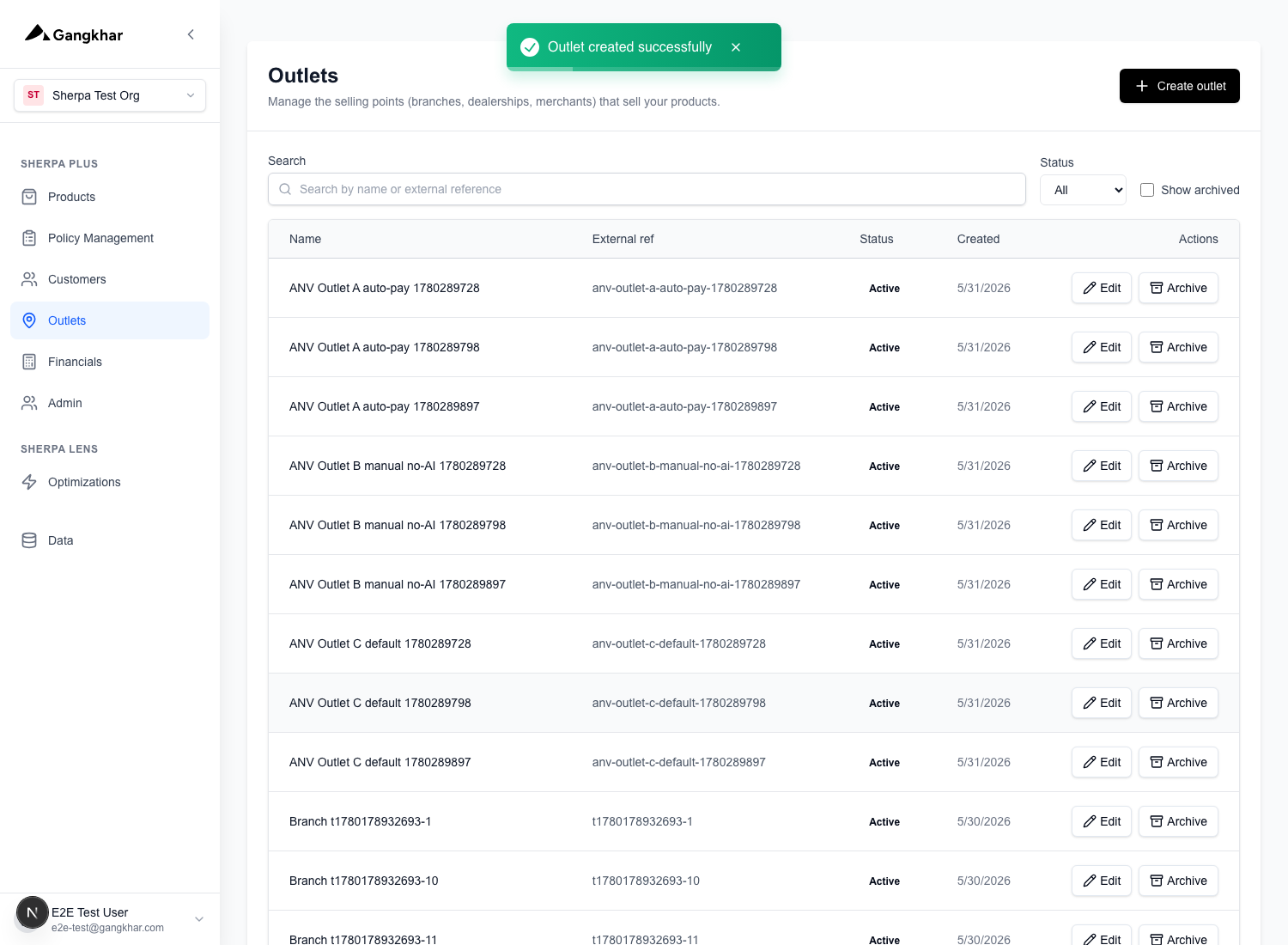1288x945 pixels.
Task: Click the success checkmark icon in toast
Action: point(530,47)
